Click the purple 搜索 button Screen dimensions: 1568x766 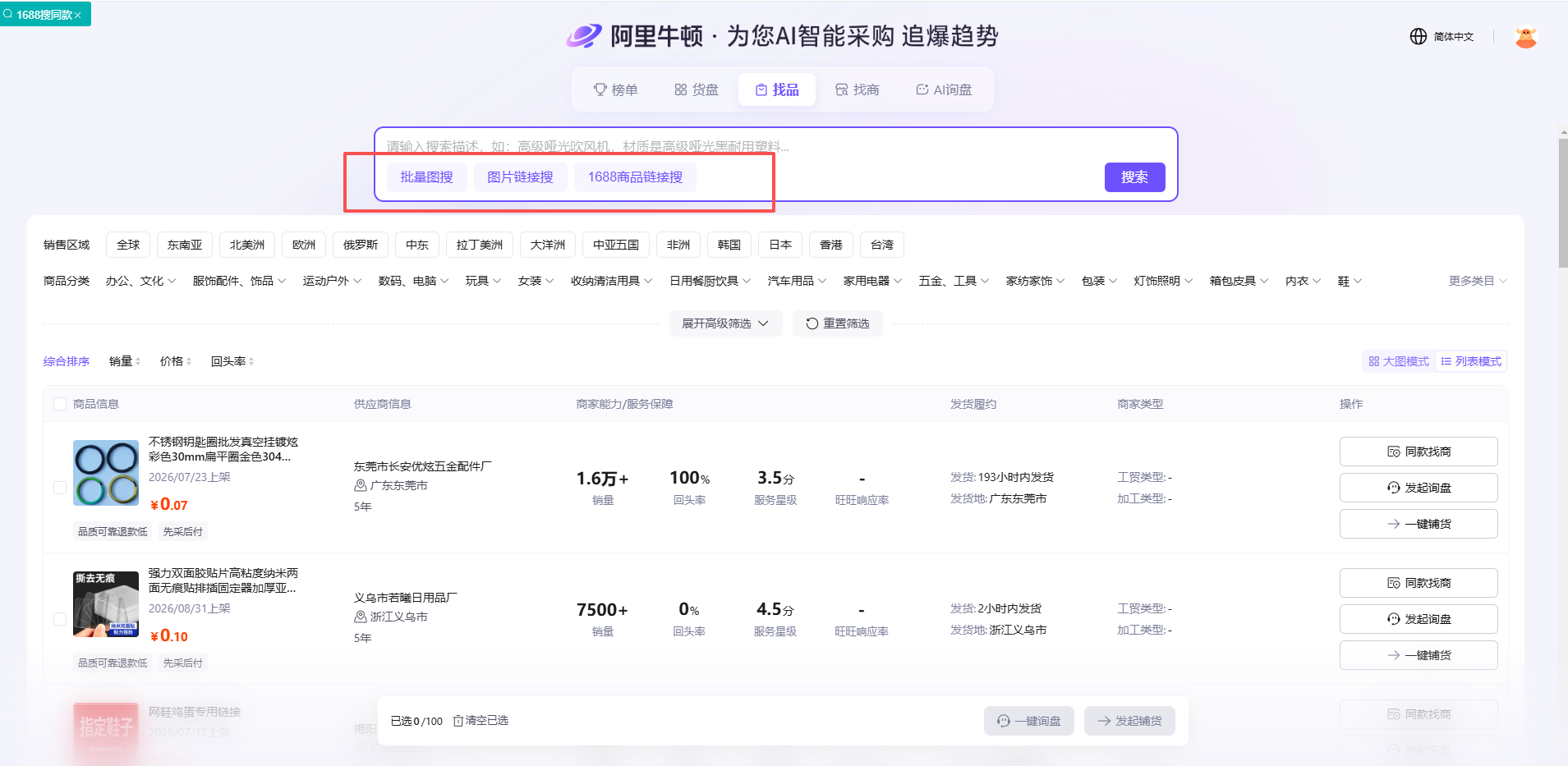(x=1134, y=177)
